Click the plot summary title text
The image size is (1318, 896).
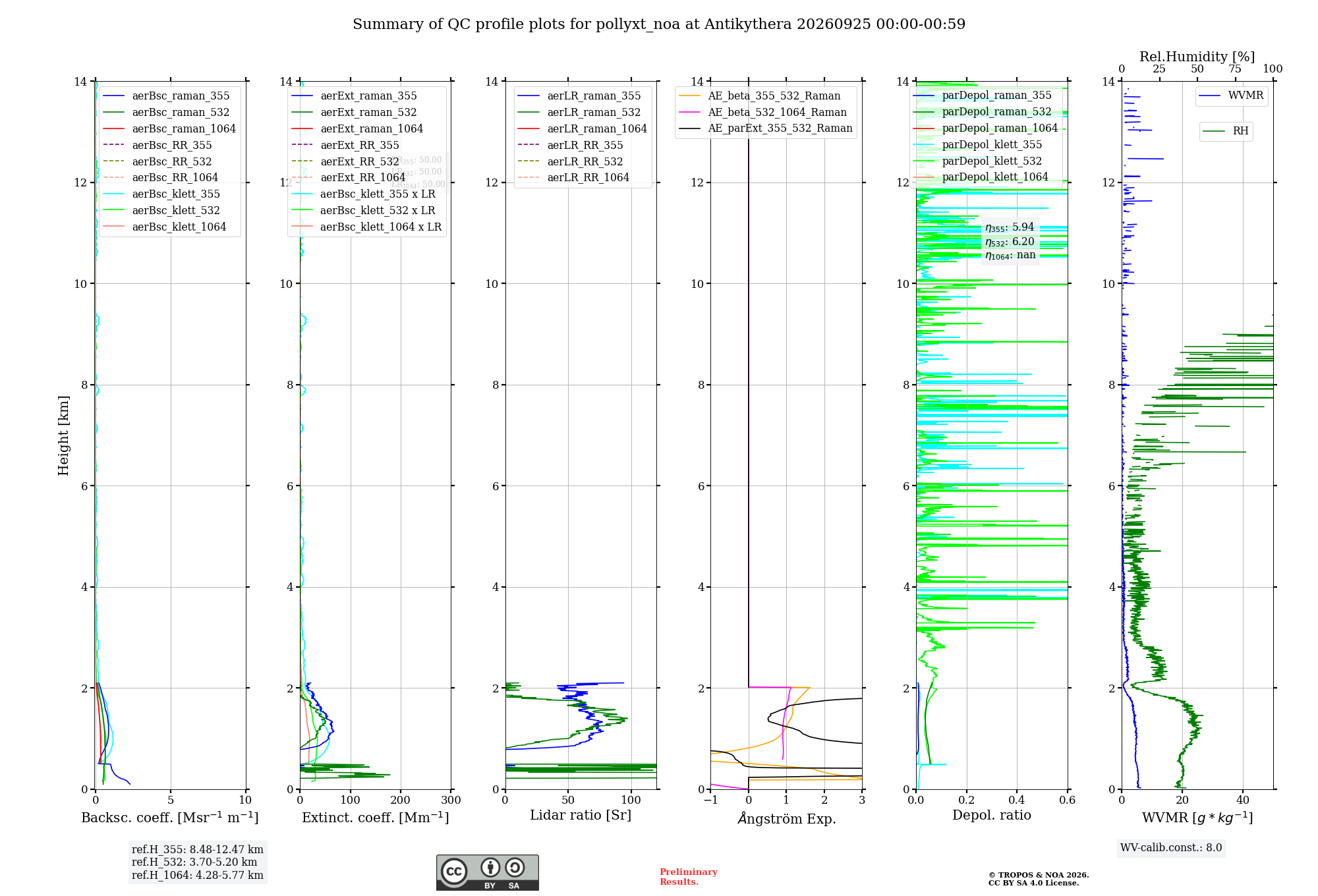point(659,24)
